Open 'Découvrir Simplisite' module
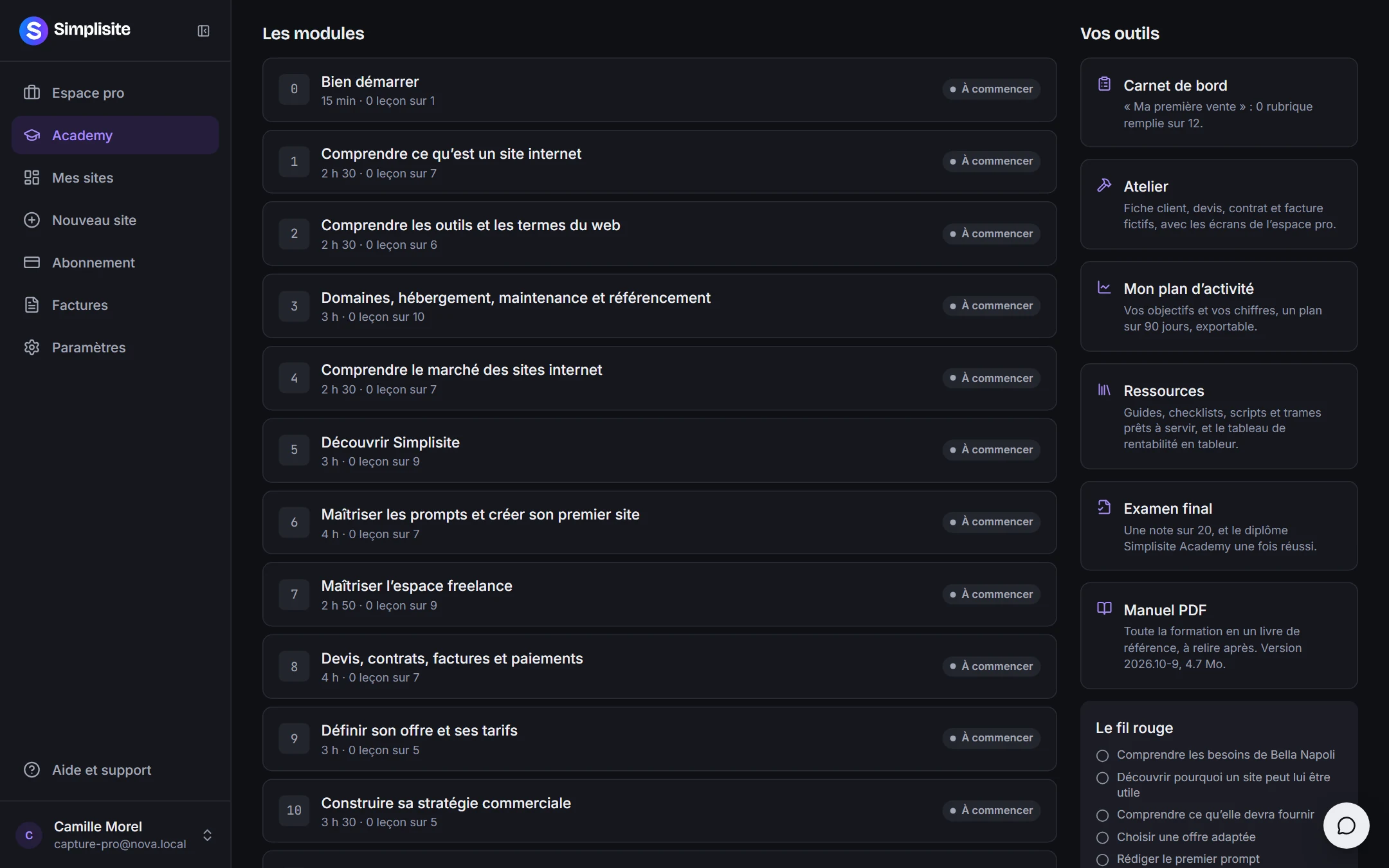This screenshot has height=868, width=1389. [659, 451]
